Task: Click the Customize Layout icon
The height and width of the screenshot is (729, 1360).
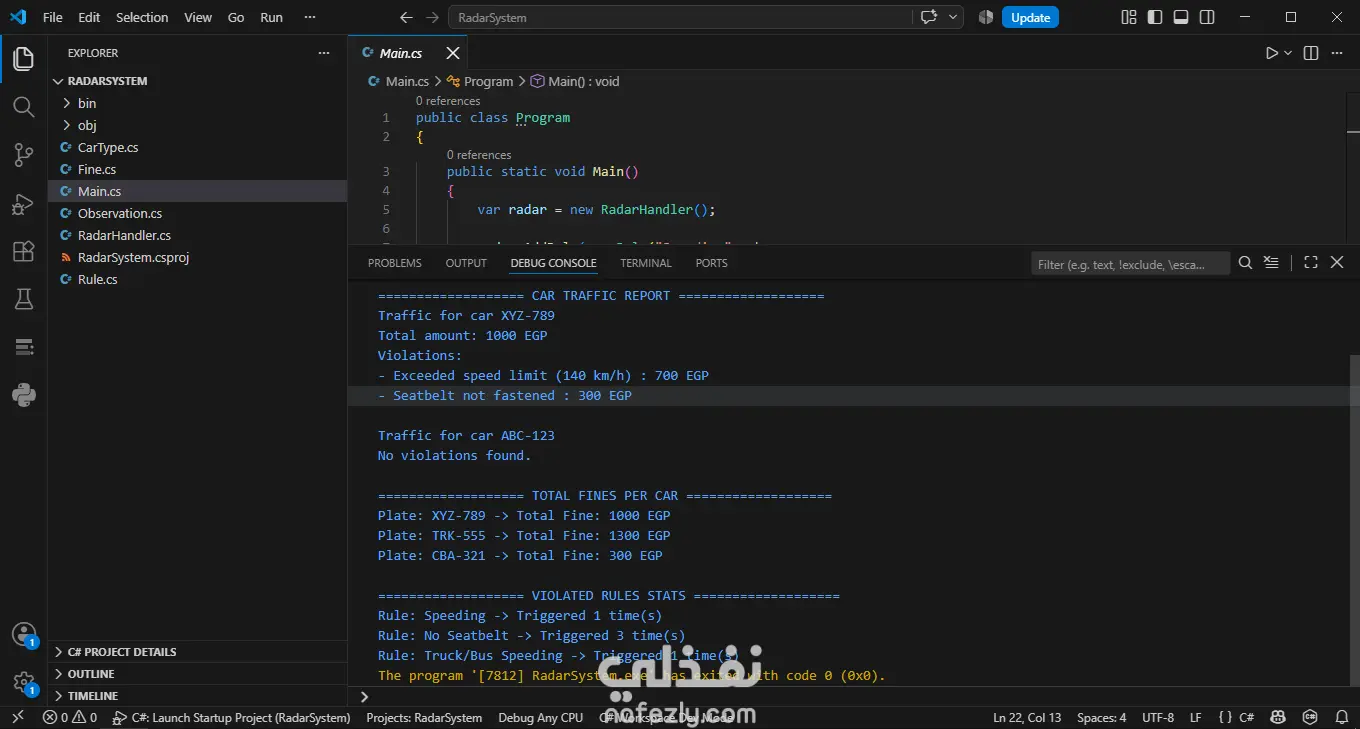Action: pyautogui.click(x=1129, y=17)
